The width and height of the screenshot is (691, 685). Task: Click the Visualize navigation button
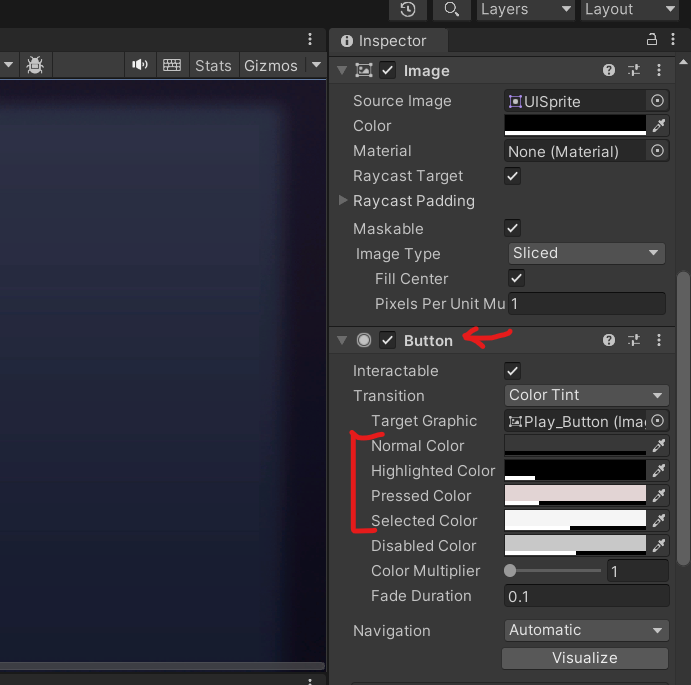pos(584,658)
